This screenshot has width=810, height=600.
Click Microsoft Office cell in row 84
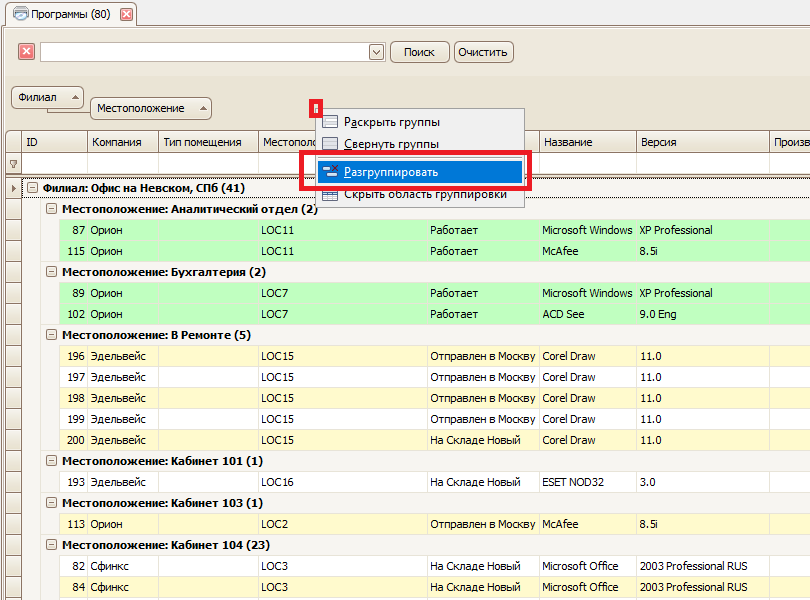(x=587, y=587)
